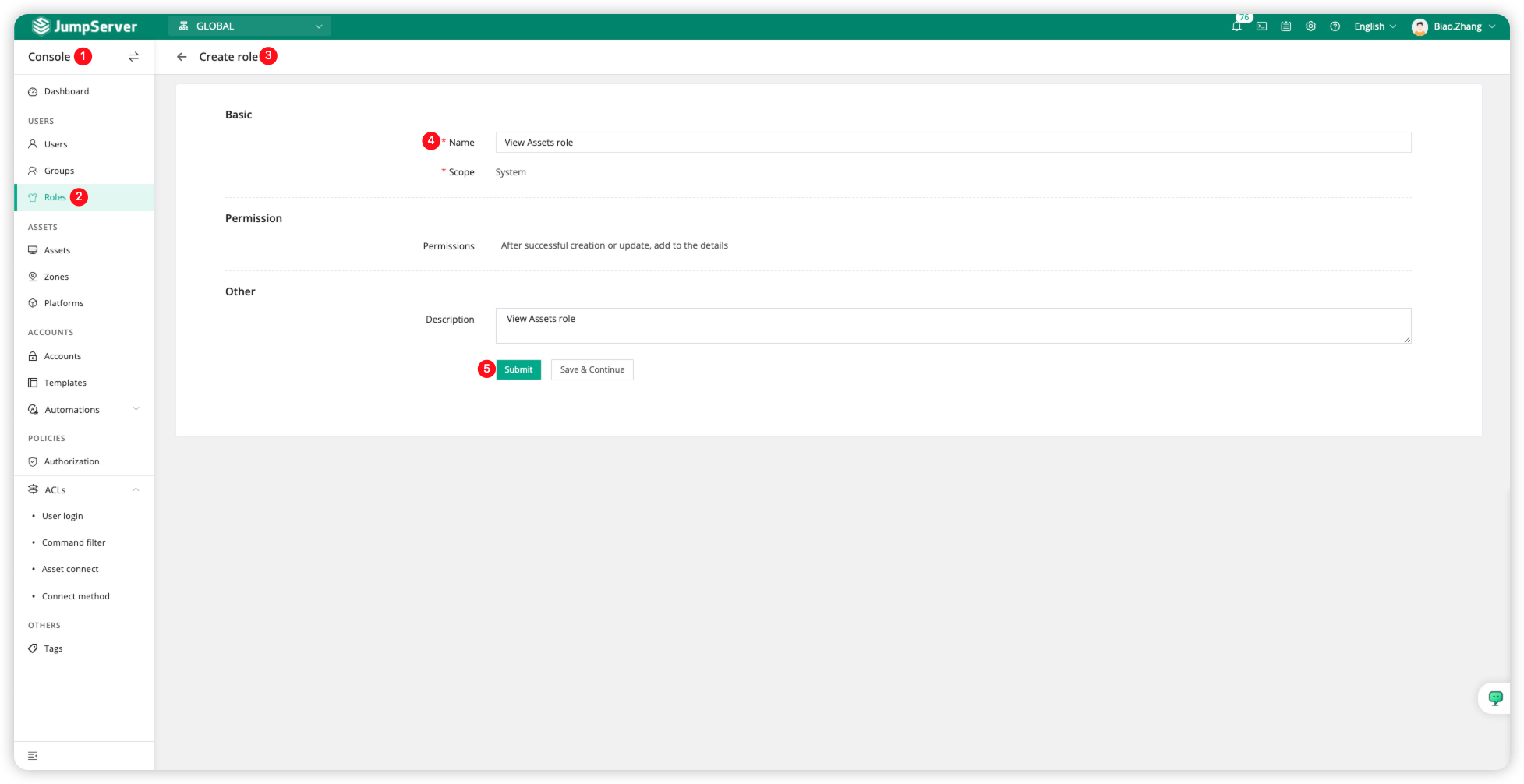Open Groups in the sidebar
Viewport: 1524px width, 784px height.
tap(84, 171)
